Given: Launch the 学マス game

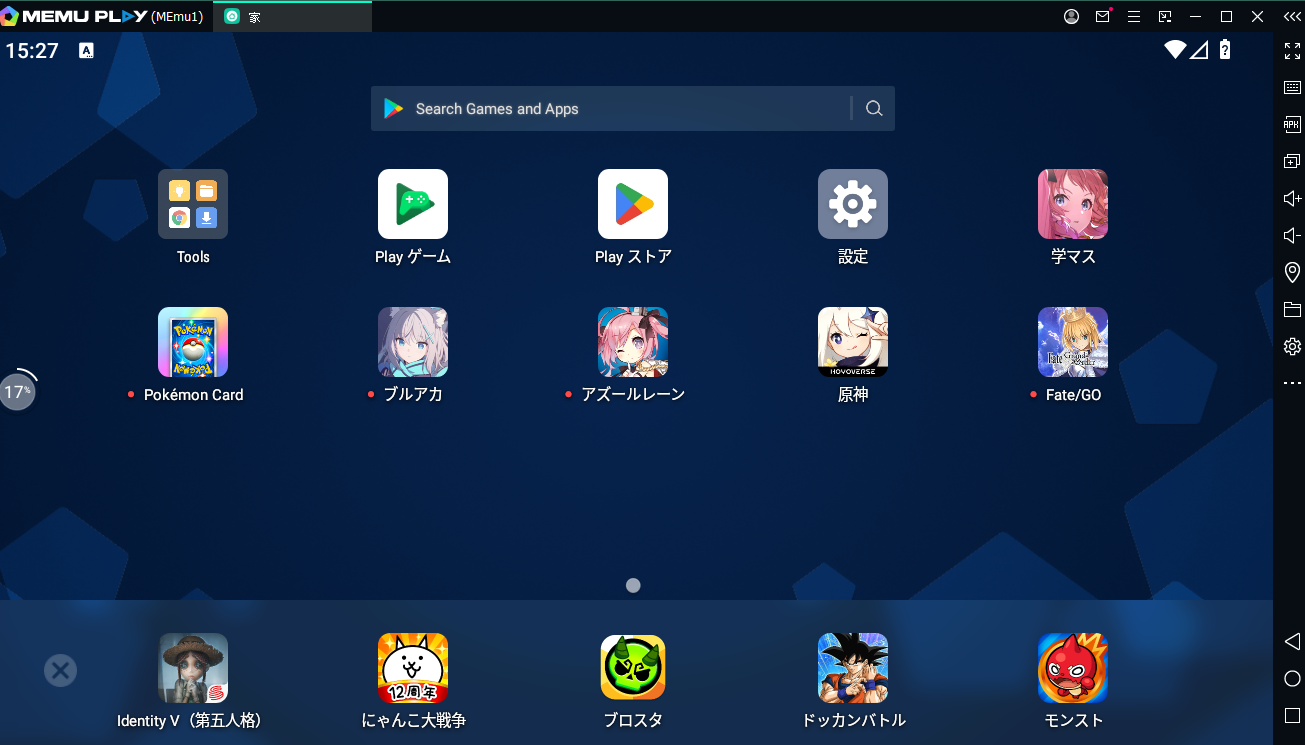Looking at the screenshot, I should [x=1073, y=204].
